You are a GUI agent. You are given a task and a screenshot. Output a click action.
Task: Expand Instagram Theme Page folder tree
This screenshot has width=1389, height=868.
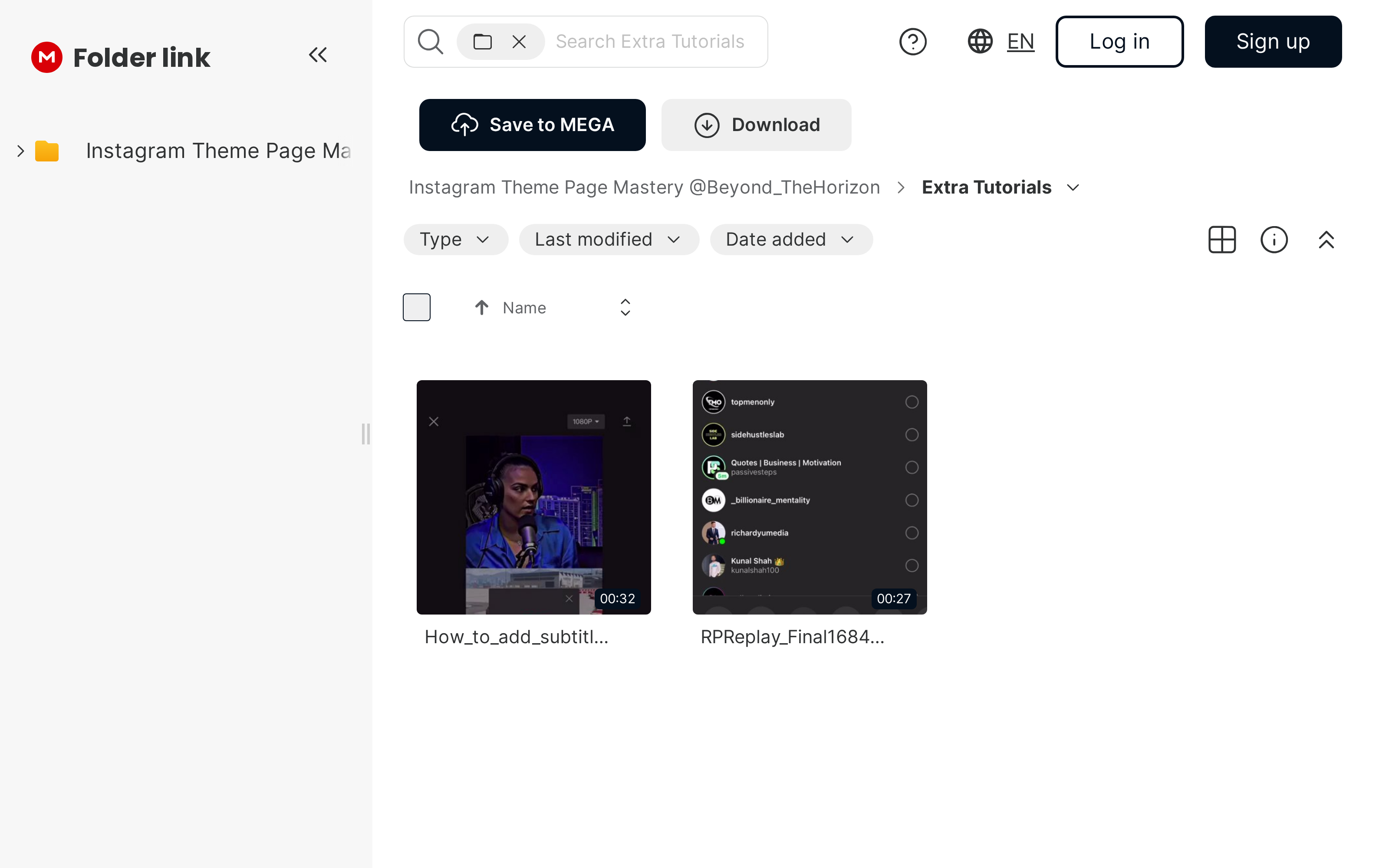tap(21, 151)
